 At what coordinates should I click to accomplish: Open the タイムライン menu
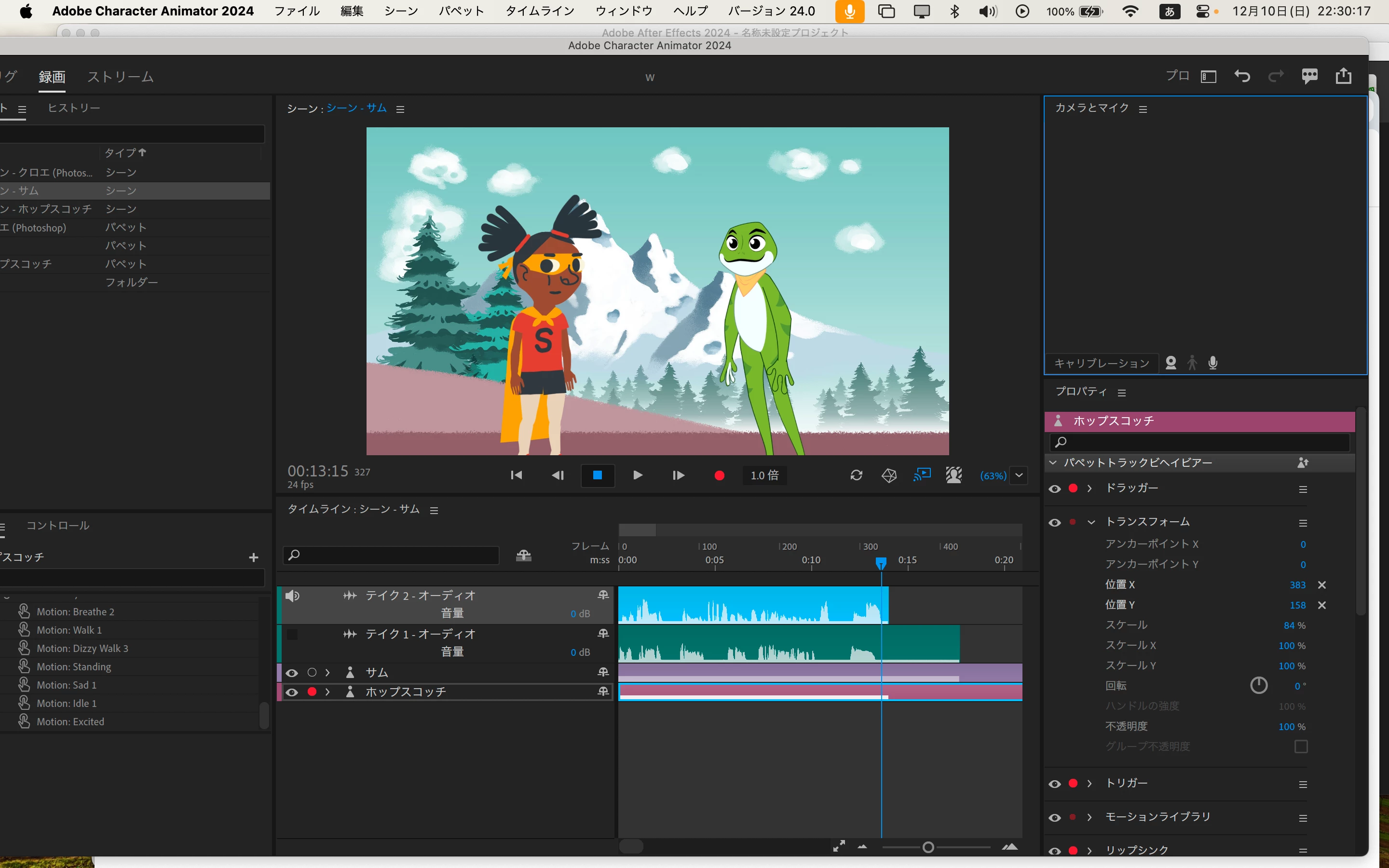pyautogui.click(x=540, y=11)
